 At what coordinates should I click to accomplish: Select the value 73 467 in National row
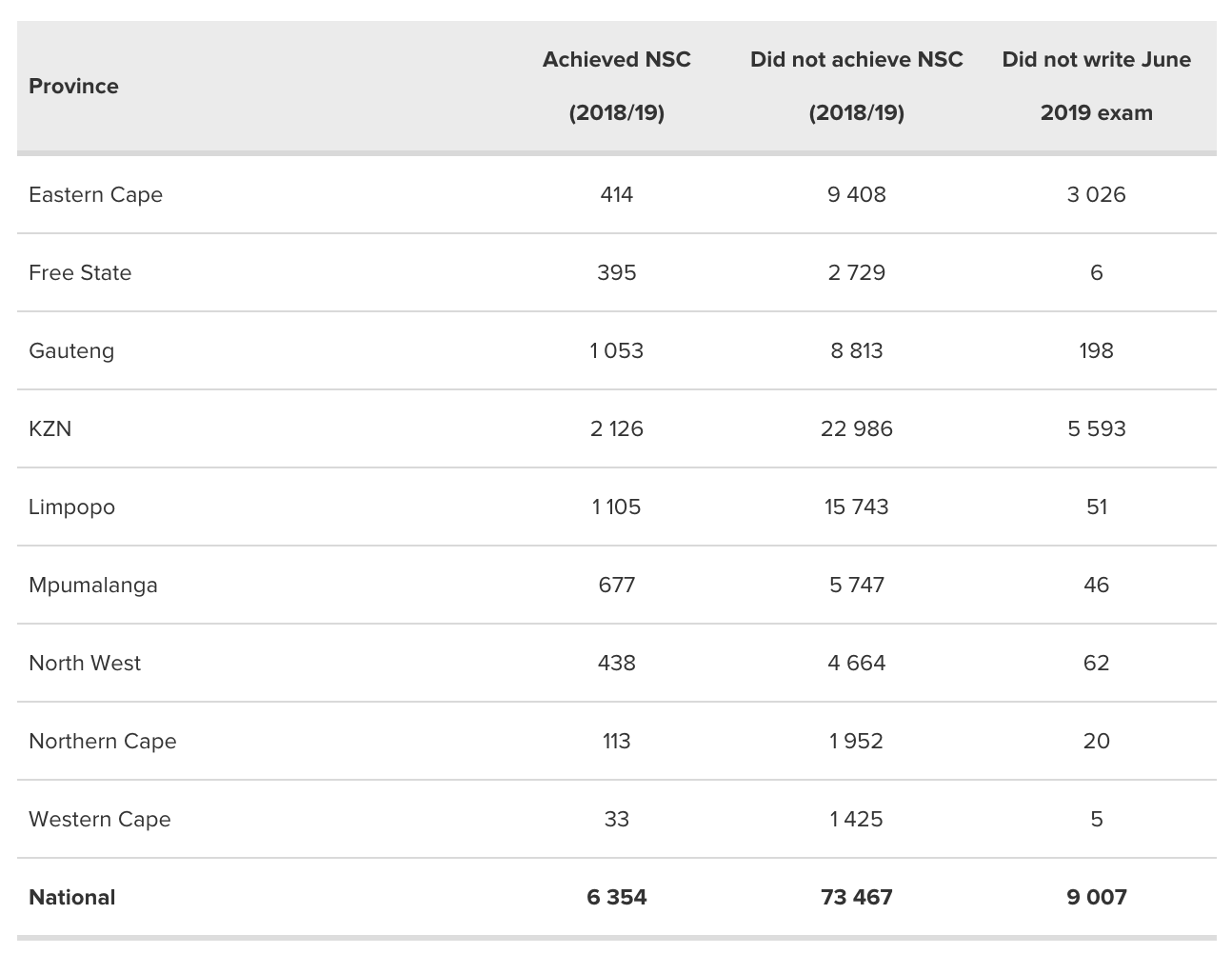(x=857, y=897)
